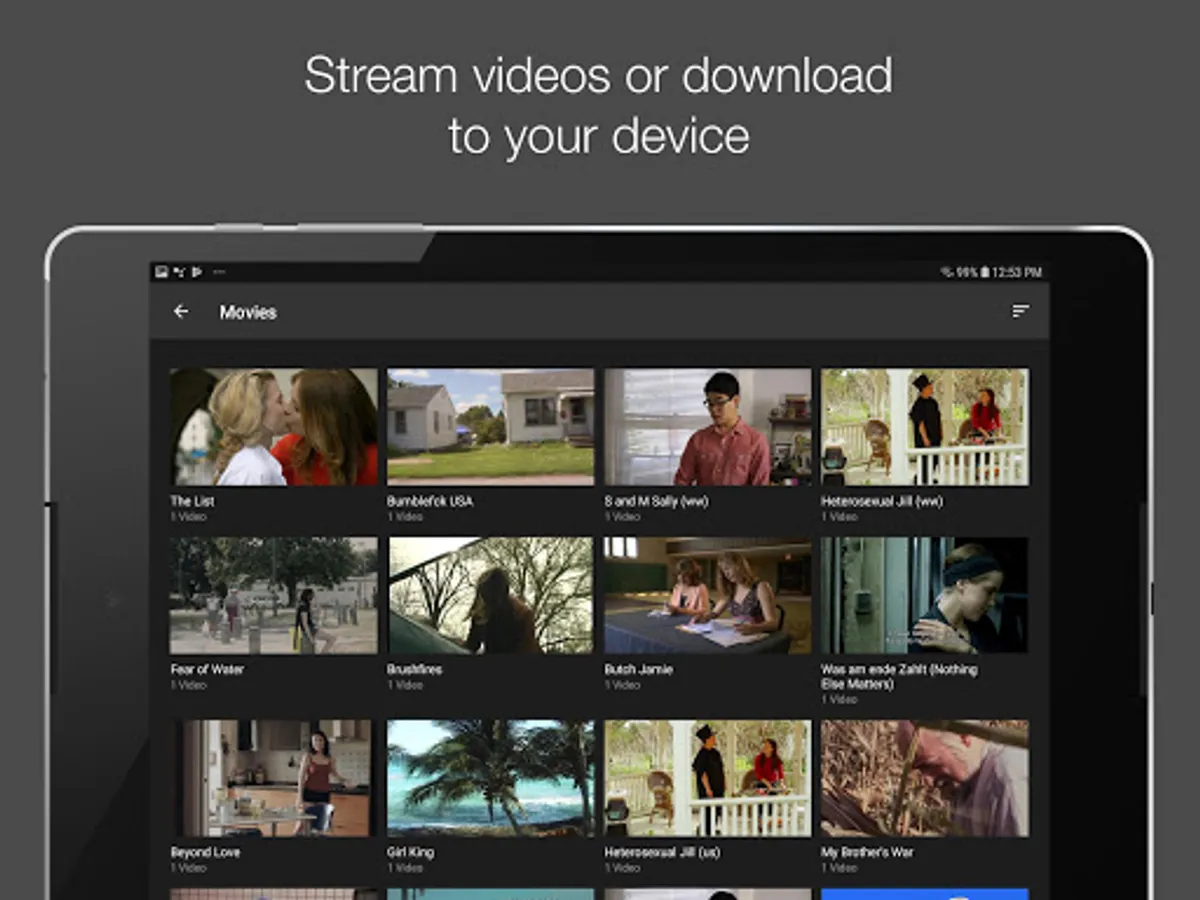This screenshot has width=1200, height=900.
Task: Open the Bumblefck USA thumbnail
Action: click(490, 427)
